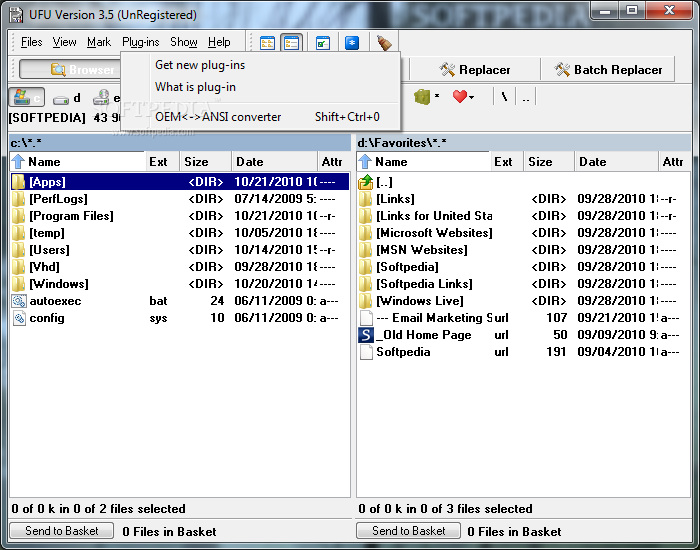Click left '0 Files in Basket' label
The image size is (700, 550).
coord(169,532)
